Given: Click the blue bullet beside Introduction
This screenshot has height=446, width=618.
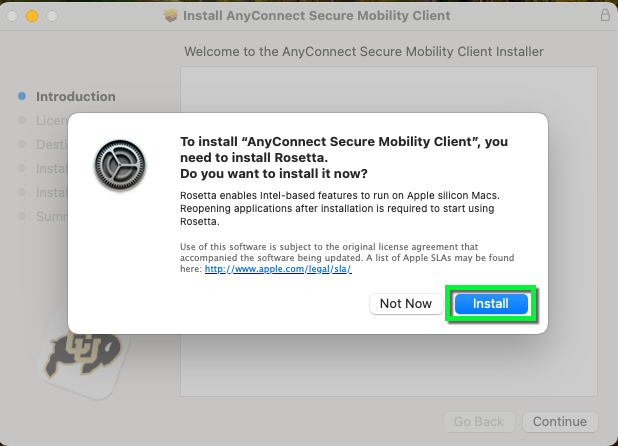Looking at the screenshot, I should point(22,97).
